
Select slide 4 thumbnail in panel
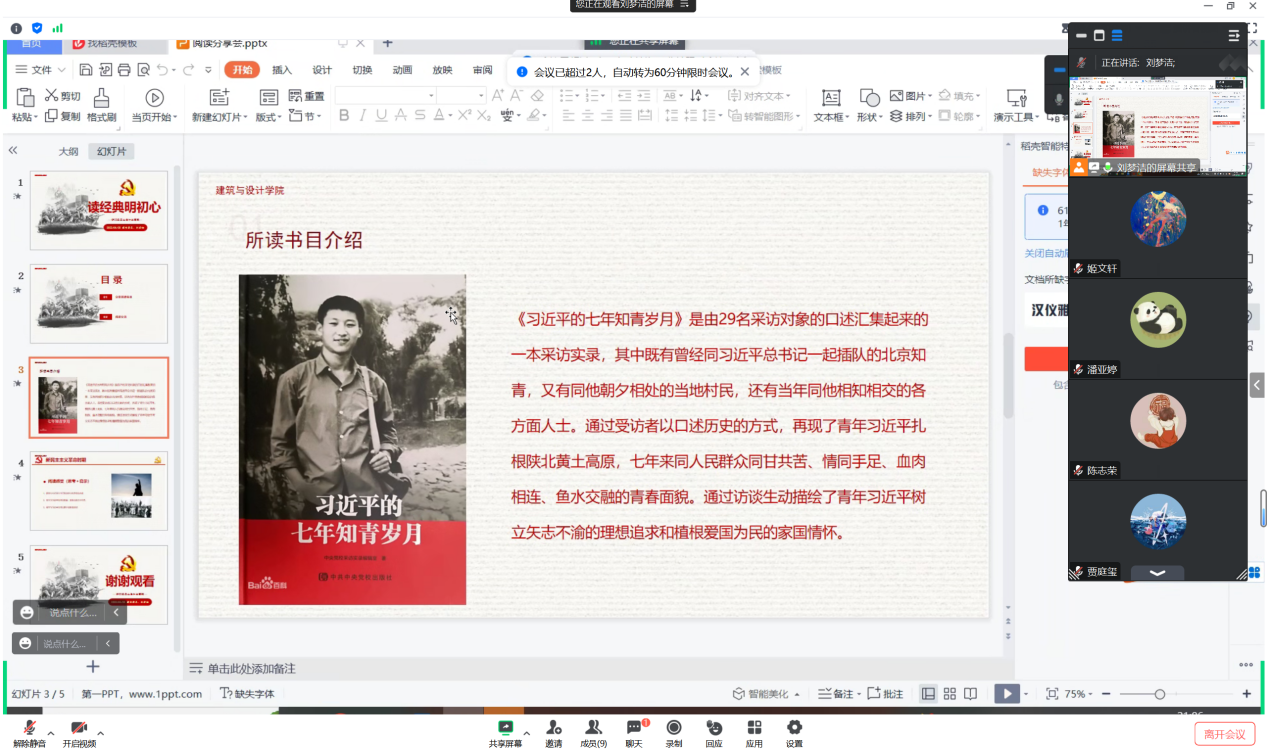99,490
